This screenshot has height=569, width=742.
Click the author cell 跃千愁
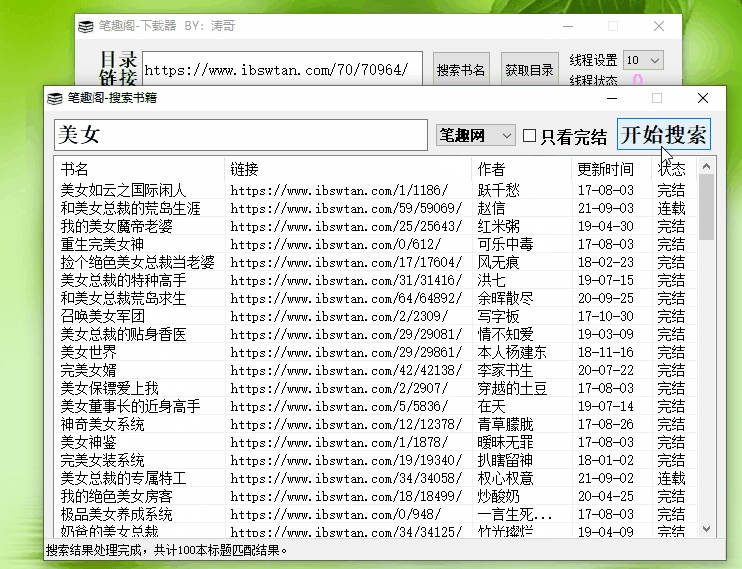click(x=498, y=190)
